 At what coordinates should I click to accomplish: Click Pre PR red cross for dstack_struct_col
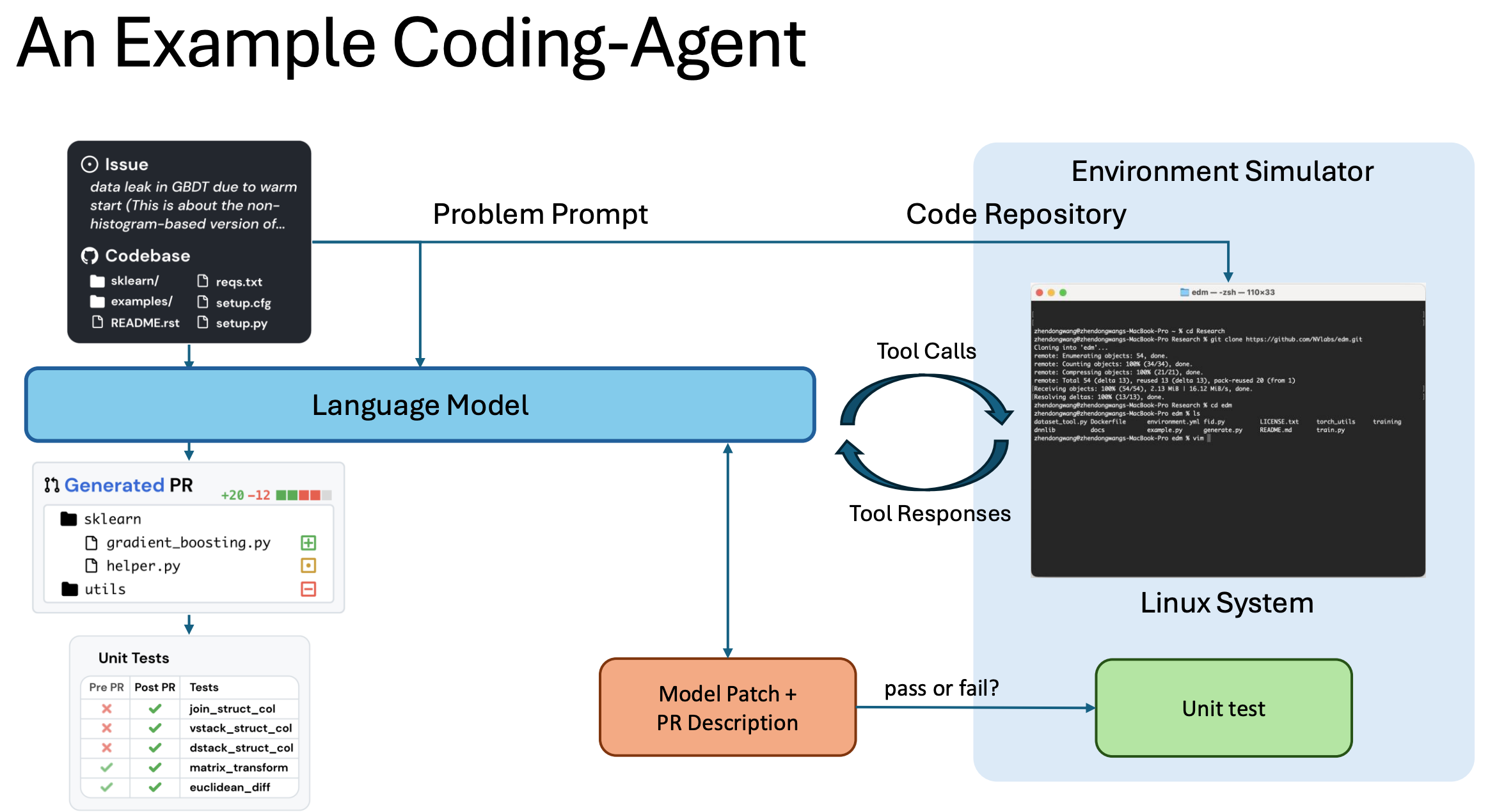pos(107,747)
